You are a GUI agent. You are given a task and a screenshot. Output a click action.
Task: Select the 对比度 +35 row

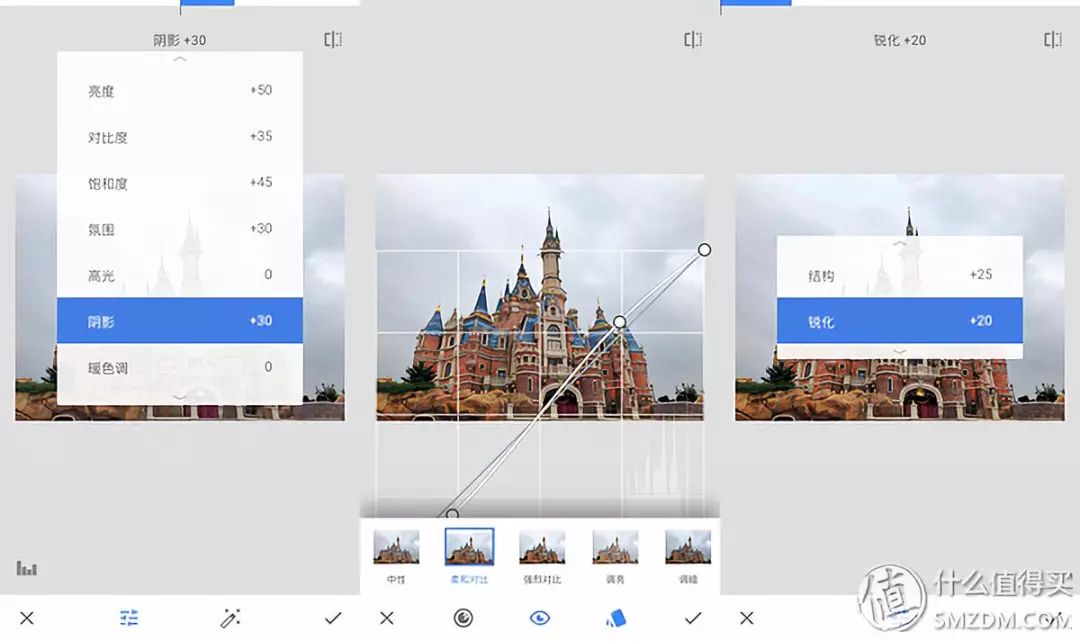point(180,136)
